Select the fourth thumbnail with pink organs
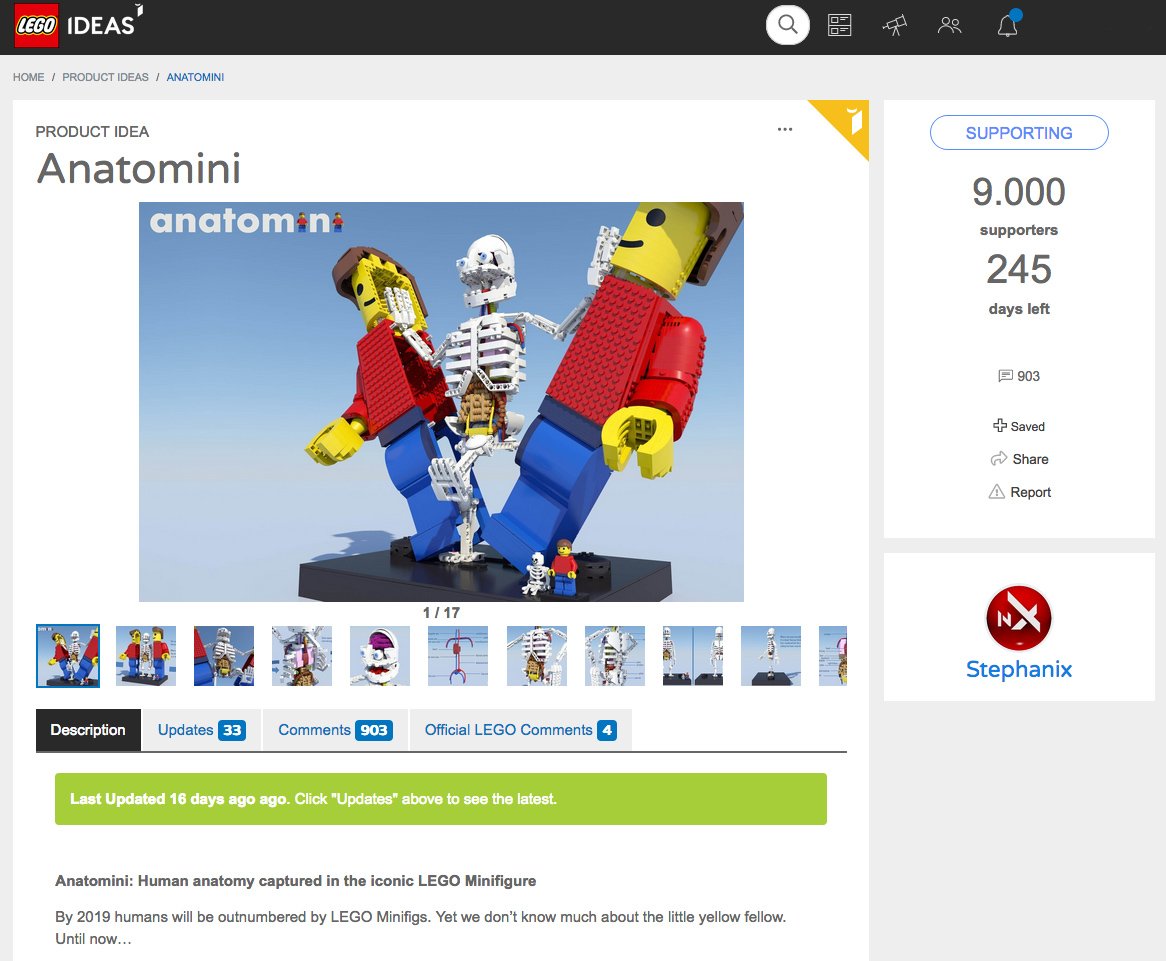 click(x=302, y=655)
